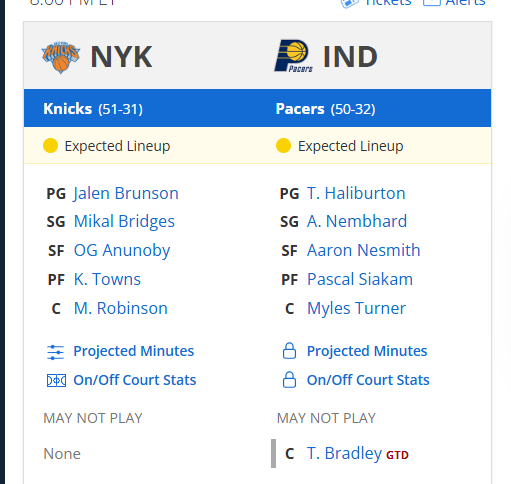Click lock icon beside Pacers On/Off Court Stats

click(289, 380)
